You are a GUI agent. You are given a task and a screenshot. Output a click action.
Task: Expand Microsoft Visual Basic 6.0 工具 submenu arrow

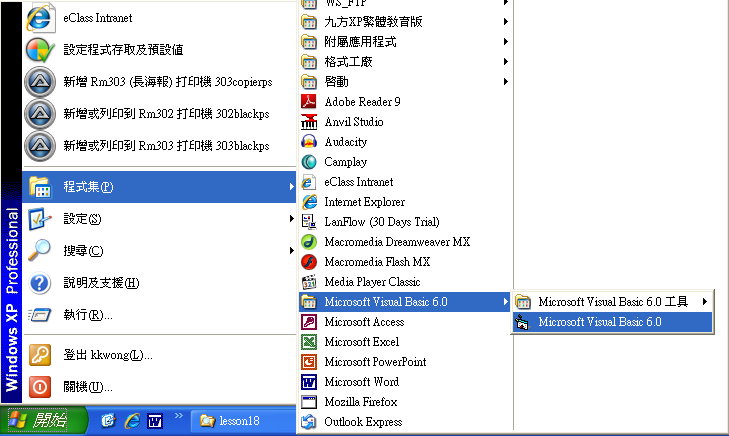pos(705,302)
